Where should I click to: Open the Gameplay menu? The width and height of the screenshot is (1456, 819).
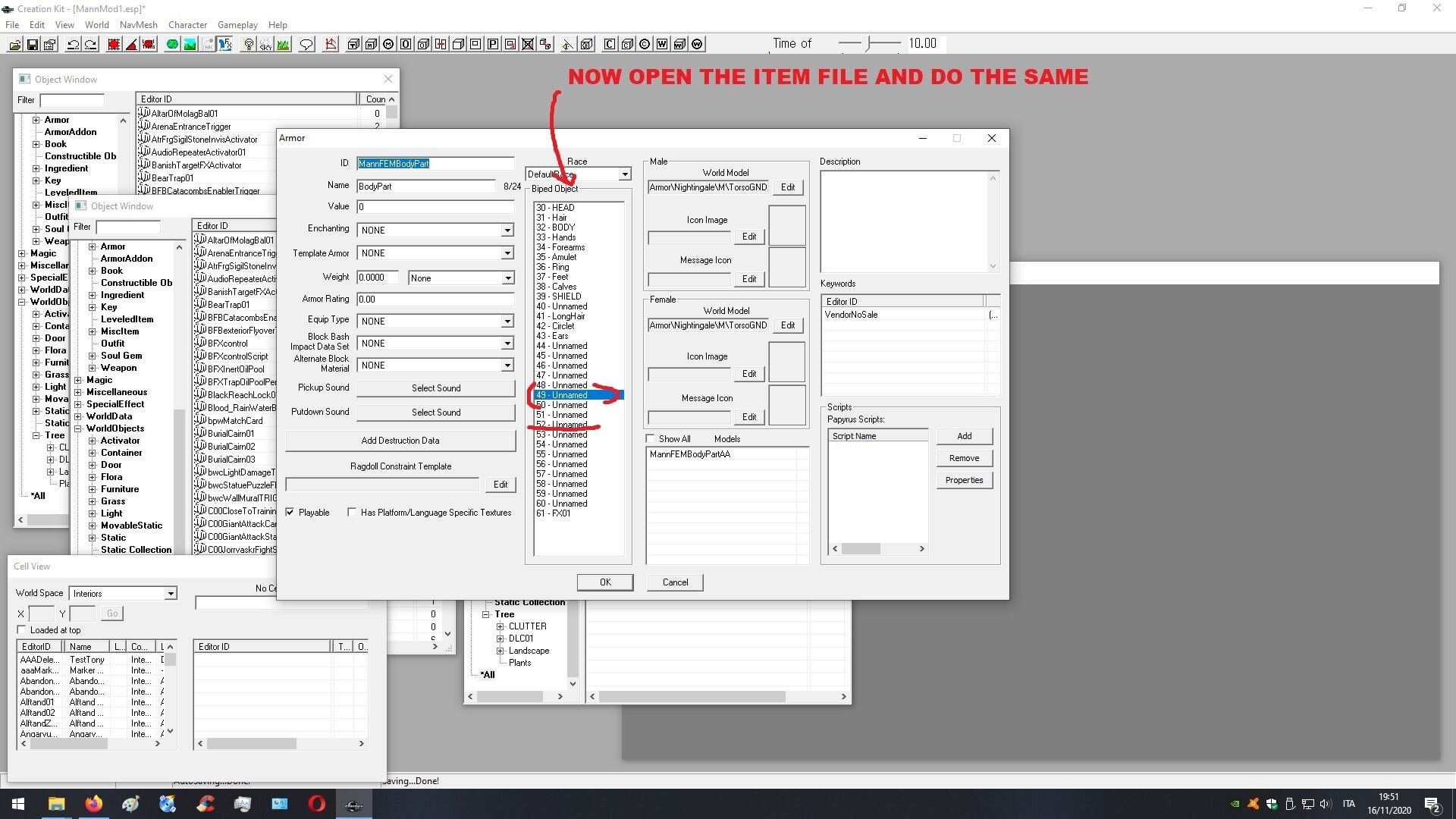pos(238,24)
